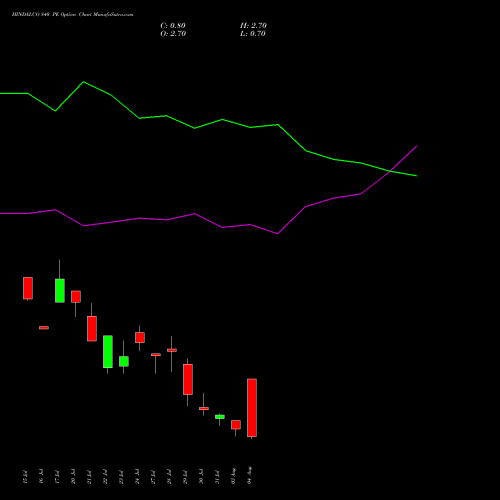500x500 pixels.
Task: Click the large red candle for 04 Aug
Action: (252, 408)
